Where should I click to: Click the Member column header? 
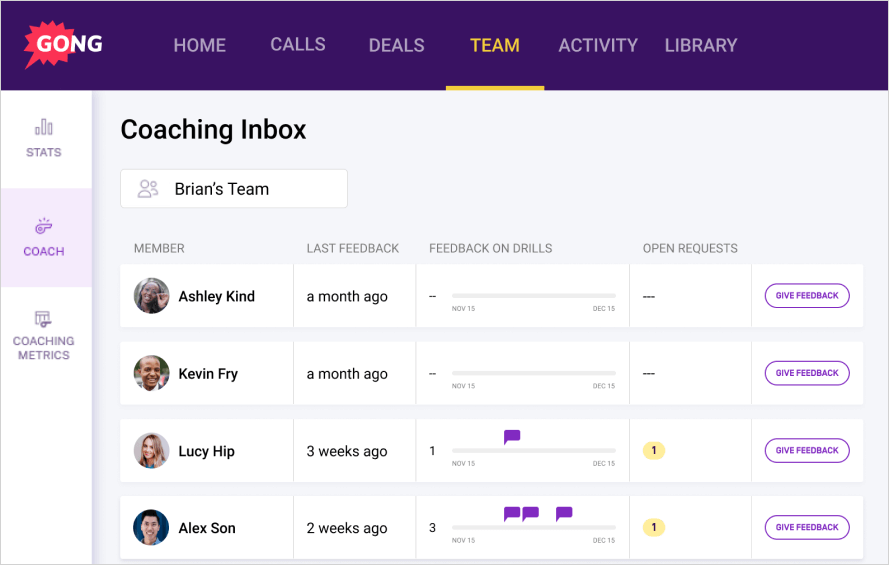[x=159, y=248]
